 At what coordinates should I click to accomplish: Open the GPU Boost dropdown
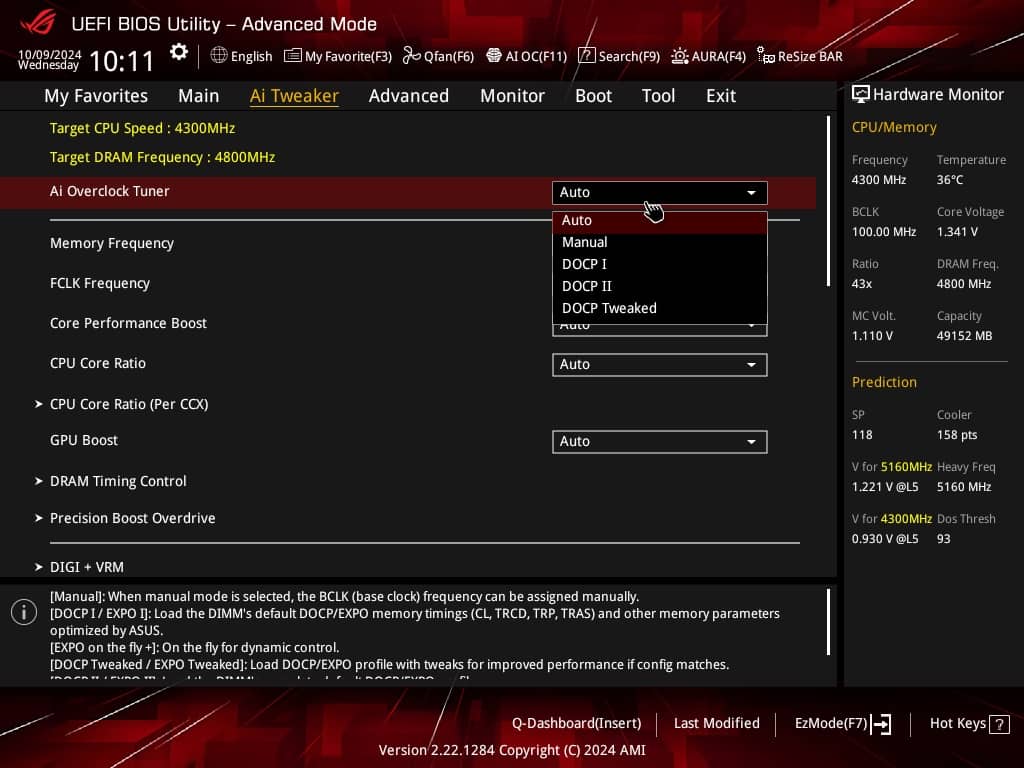[660, 441]
